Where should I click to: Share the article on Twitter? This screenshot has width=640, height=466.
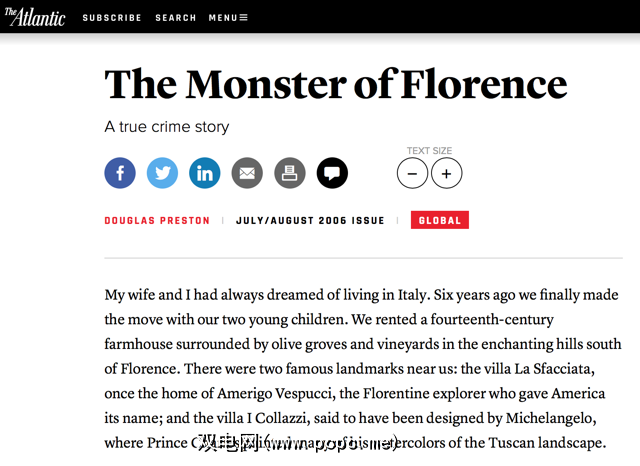[x=162, y=173]
